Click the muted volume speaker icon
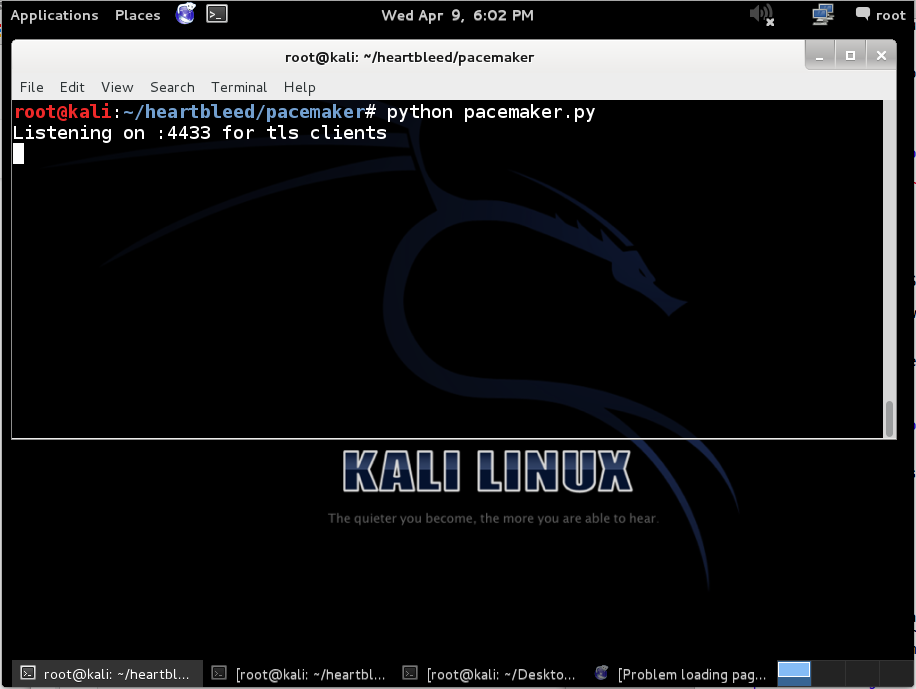This screenshot has width=916, height=689. coord(762,15)
